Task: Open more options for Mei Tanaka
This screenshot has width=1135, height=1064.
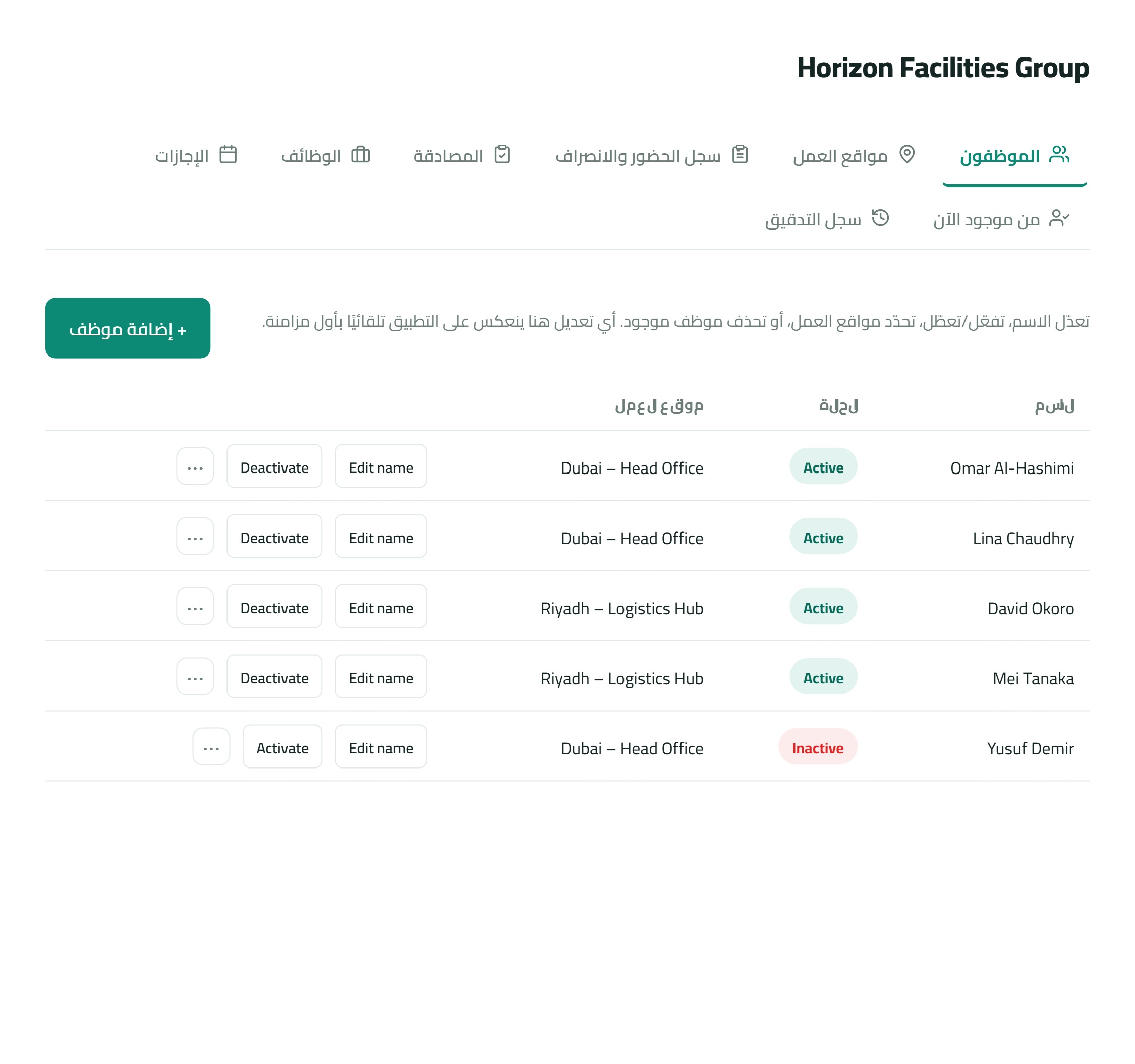Action: (195, 677)
